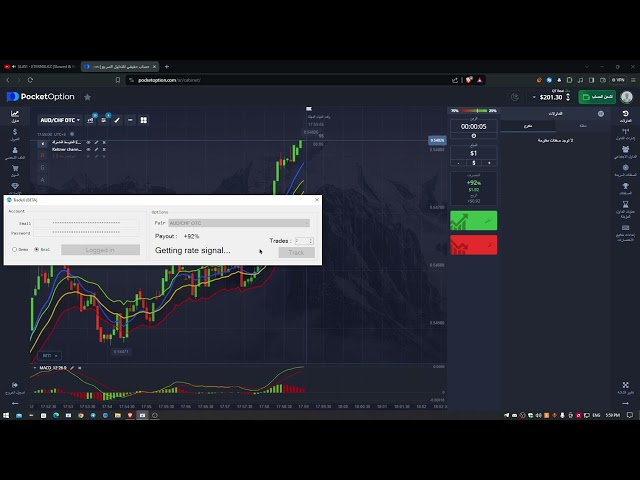Open the indicators icon in chart toolbar
Viewport: 640px width, 480px height.
pyautogui.click(x=104, y=120)
